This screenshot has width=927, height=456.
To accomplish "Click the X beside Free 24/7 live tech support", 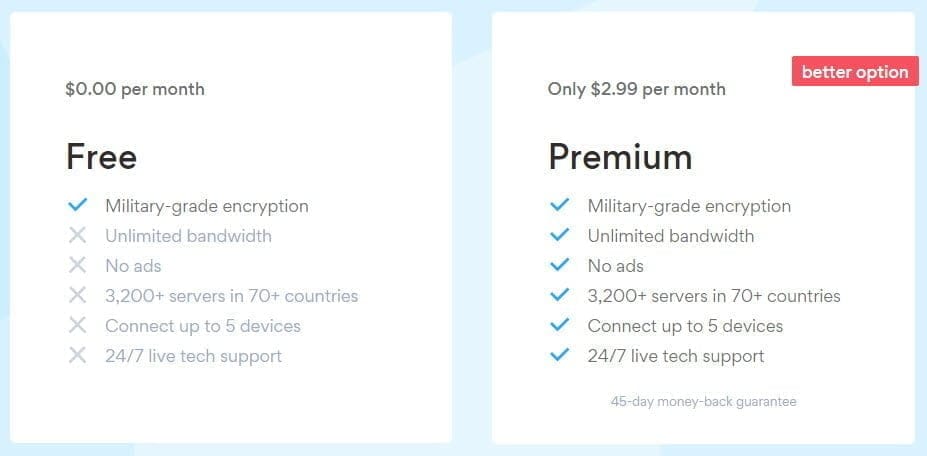I will pos(78,356).
